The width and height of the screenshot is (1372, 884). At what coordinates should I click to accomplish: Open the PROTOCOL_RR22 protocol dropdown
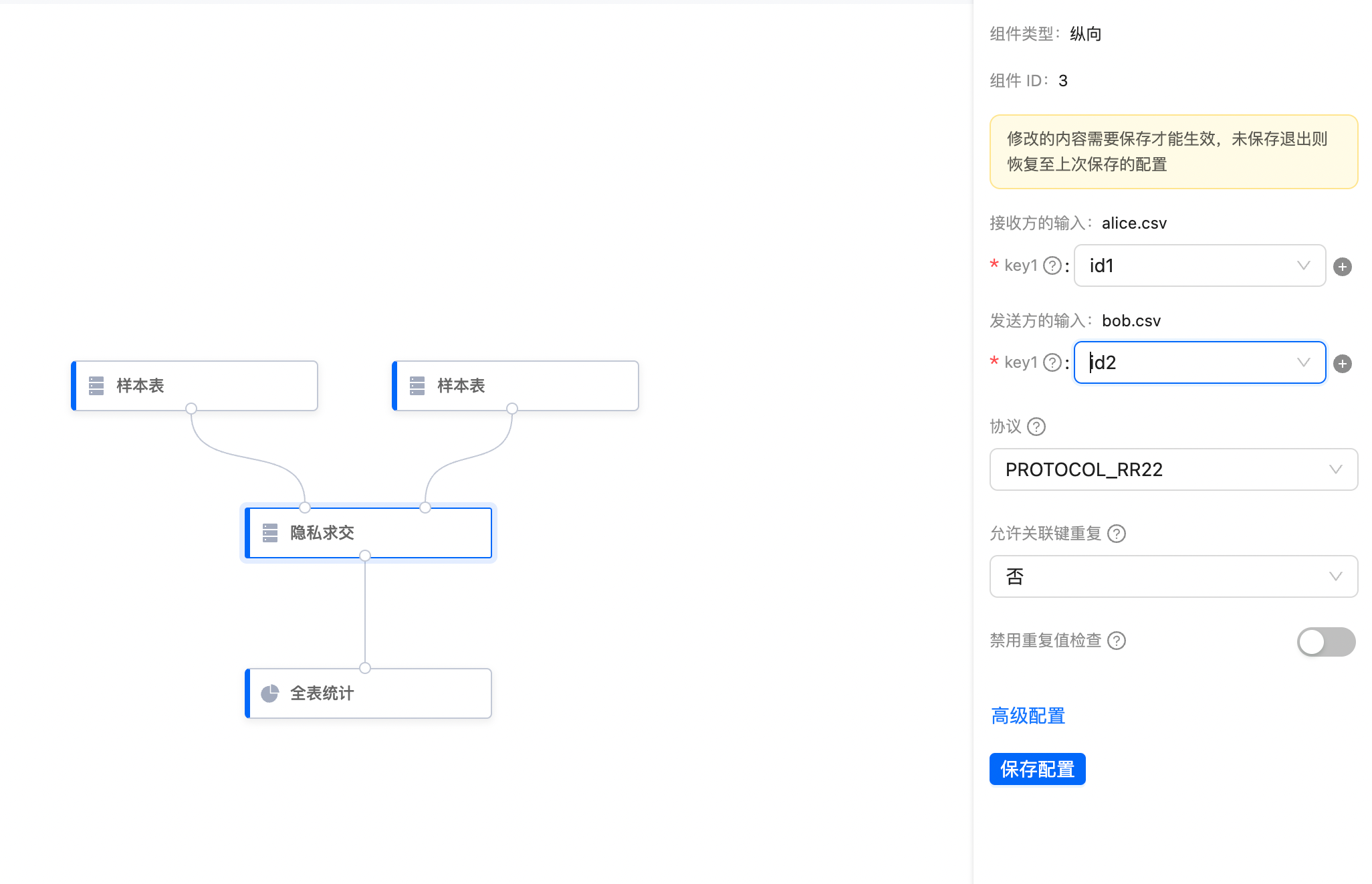tap(1173, 469)
